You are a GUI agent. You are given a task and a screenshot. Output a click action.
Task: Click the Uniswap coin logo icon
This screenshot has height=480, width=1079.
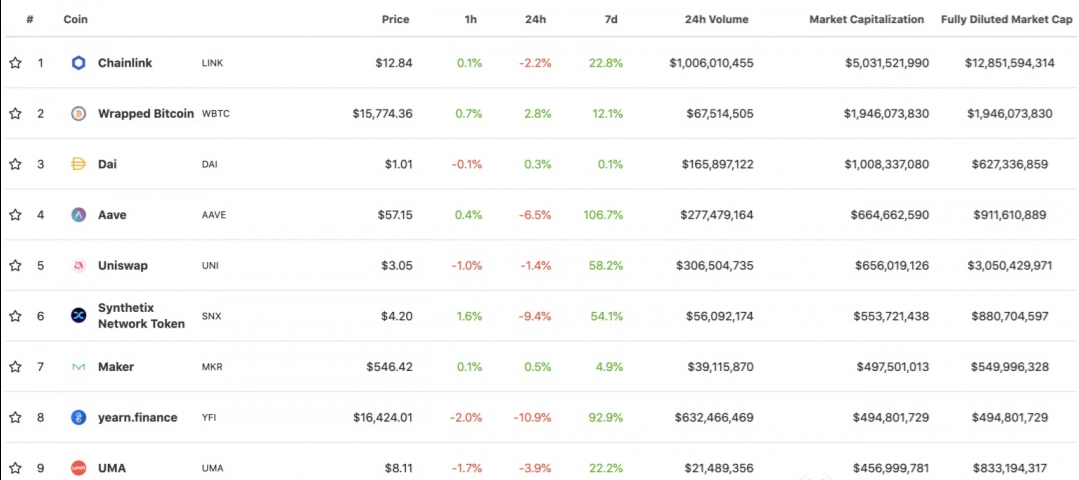(x=78, y=265)
